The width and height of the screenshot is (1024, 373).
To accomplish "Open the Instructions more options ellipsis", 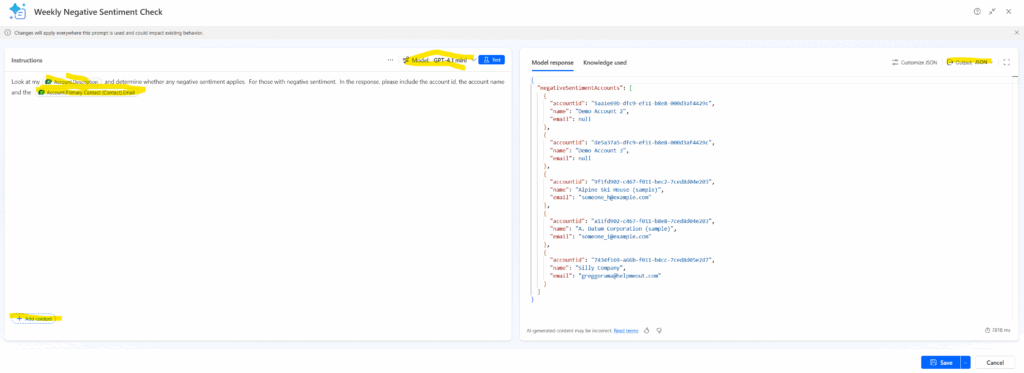I will pos(391,60).
